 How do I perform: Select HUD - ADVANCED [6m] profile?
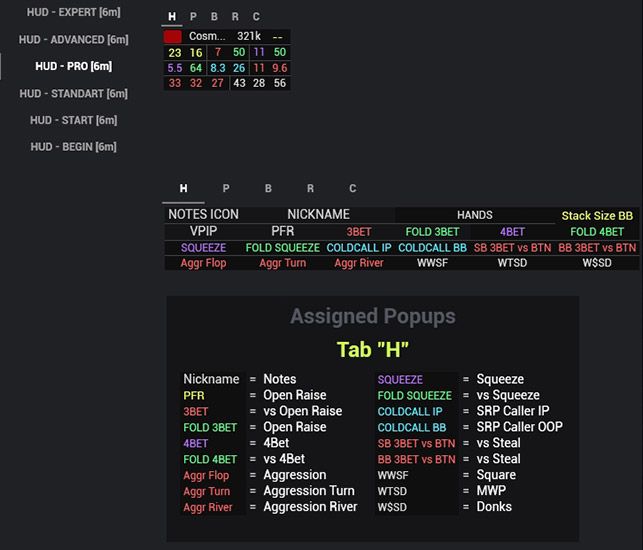point(74,39)
